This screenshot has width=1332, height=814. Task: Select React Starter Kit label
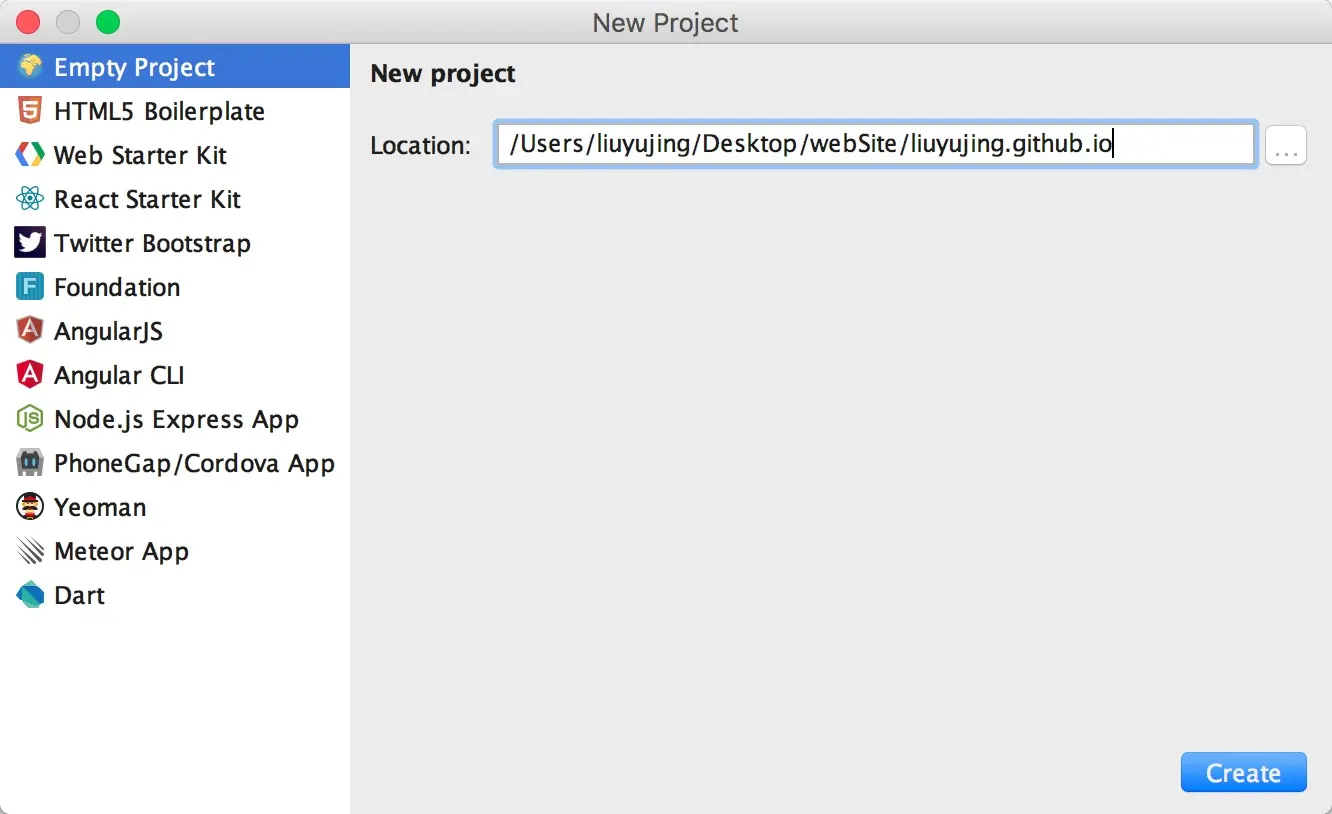coord(147,200)
